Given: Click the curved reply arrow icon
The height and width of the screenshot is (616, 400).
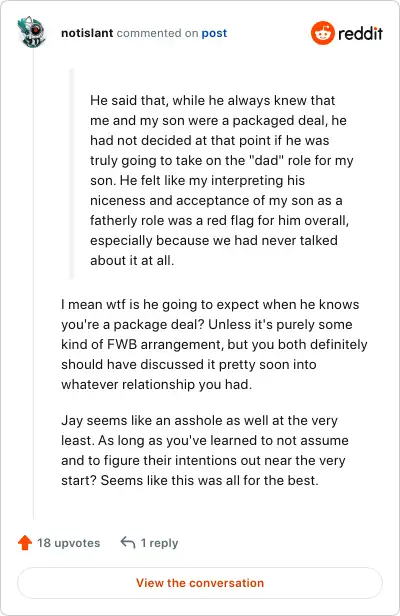Looking at the screenshot, I should 128,542.
